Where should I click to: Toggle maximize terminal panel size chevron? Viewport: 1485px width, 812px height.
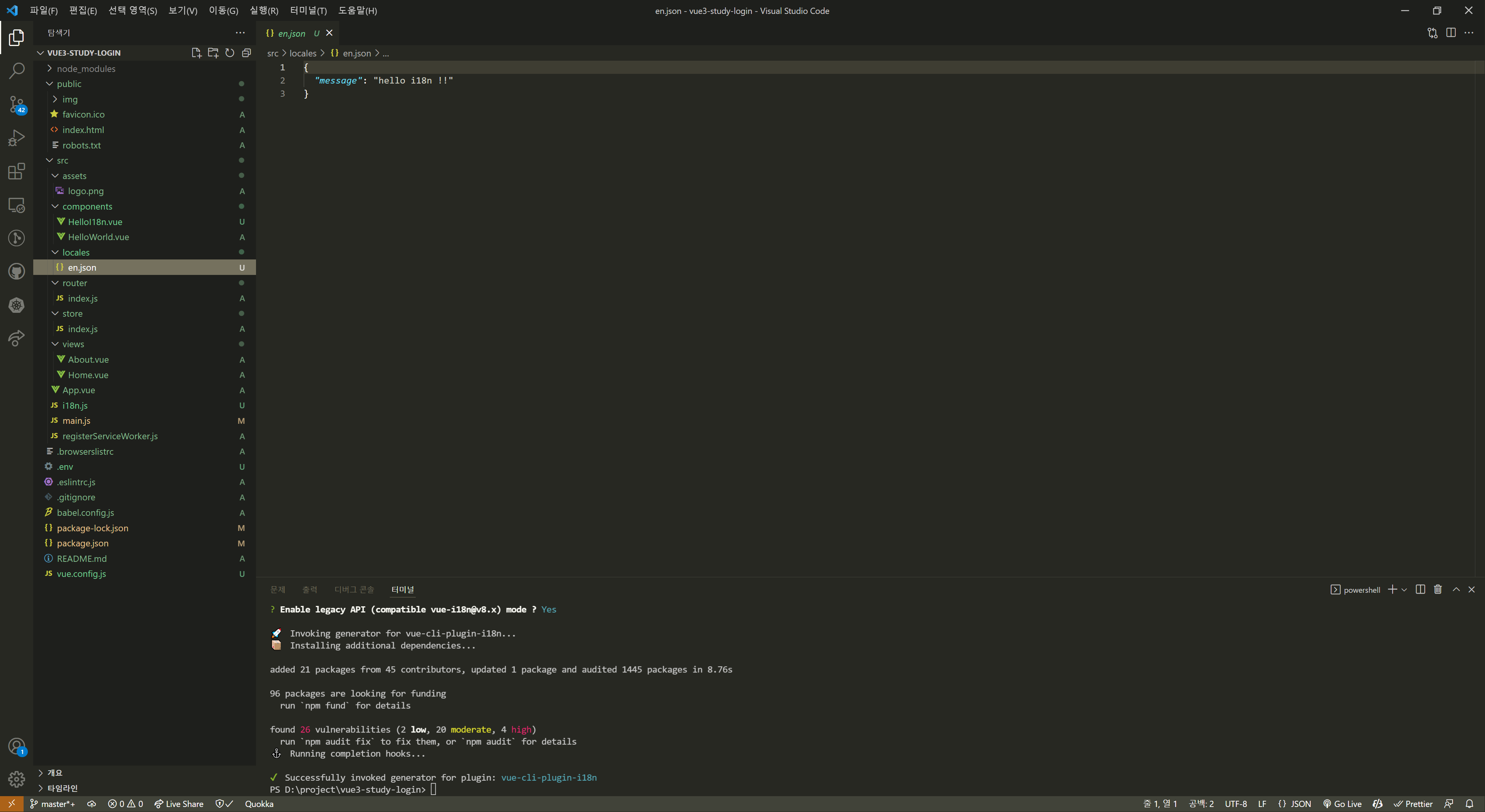[x=1456, y=589]
